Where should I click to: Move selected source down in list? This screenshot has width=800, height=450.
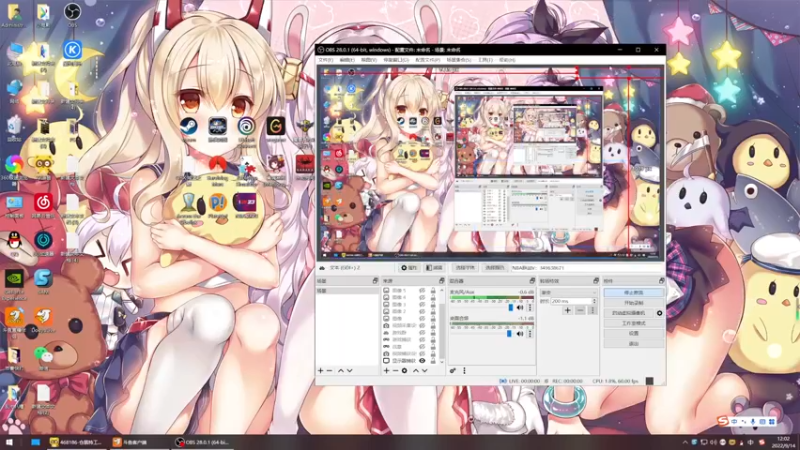[x=424, y=370]
